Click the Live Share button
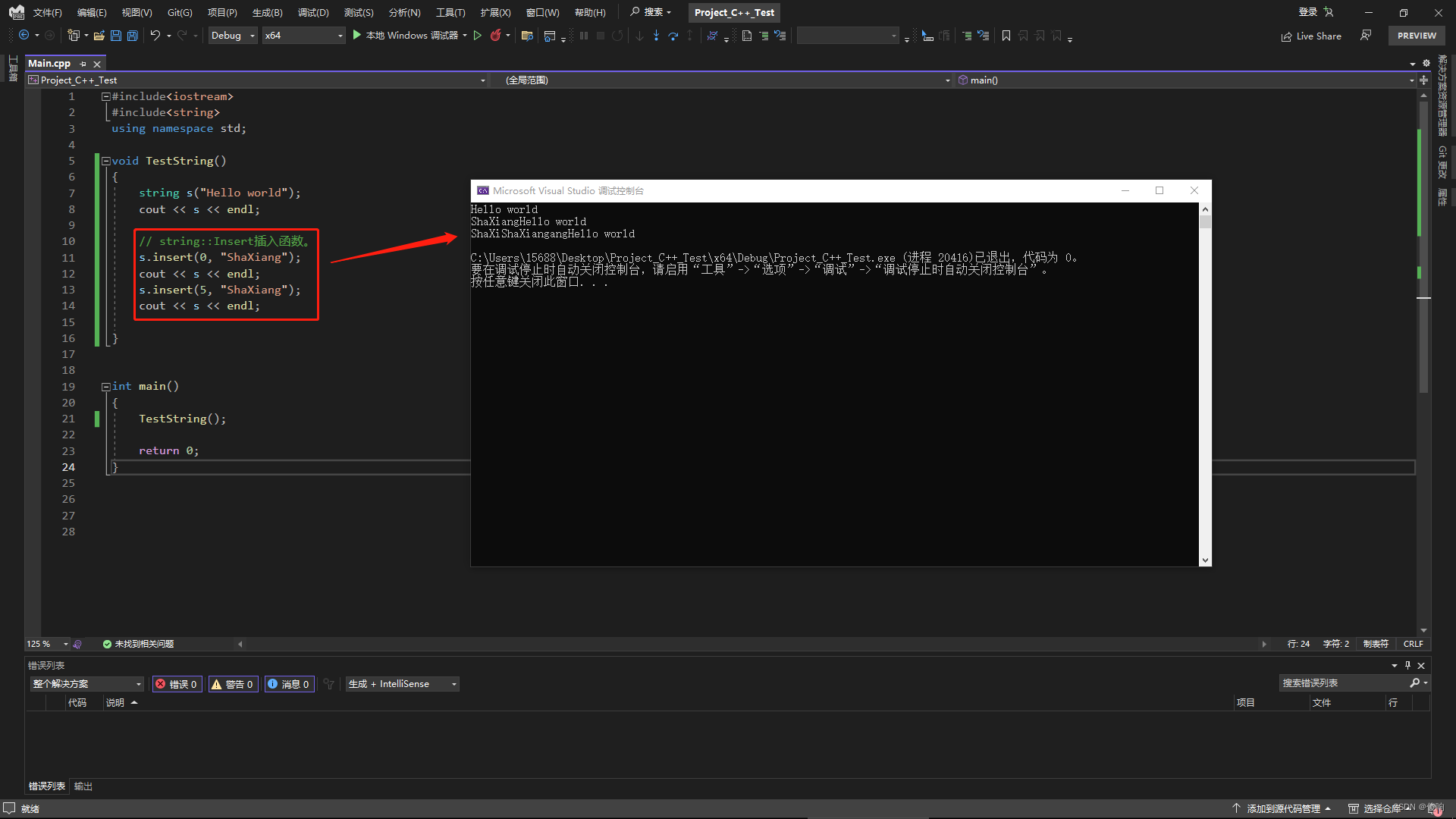Image resolution: width=1456 pixels, height=819 pixels. point(1311,36)
